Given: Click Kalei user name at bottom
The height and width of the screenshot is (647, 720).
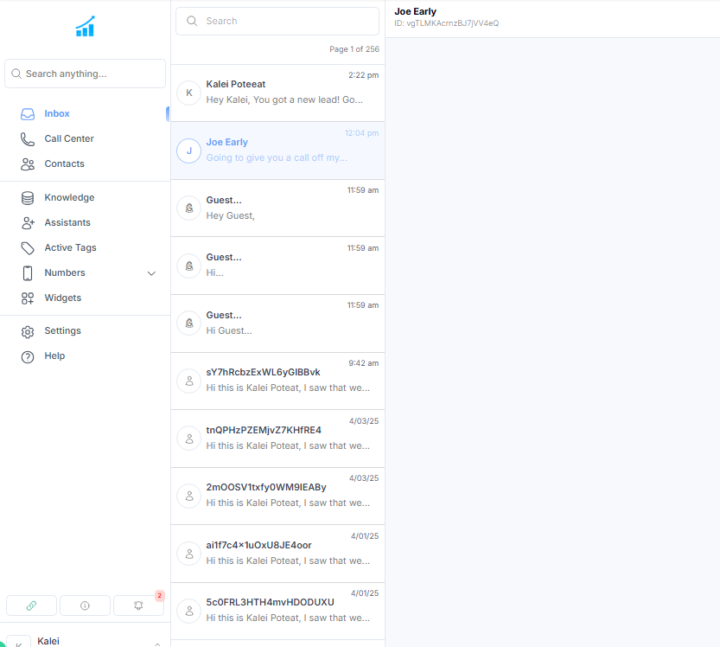Looking at the screenshot, I should 48,641.
